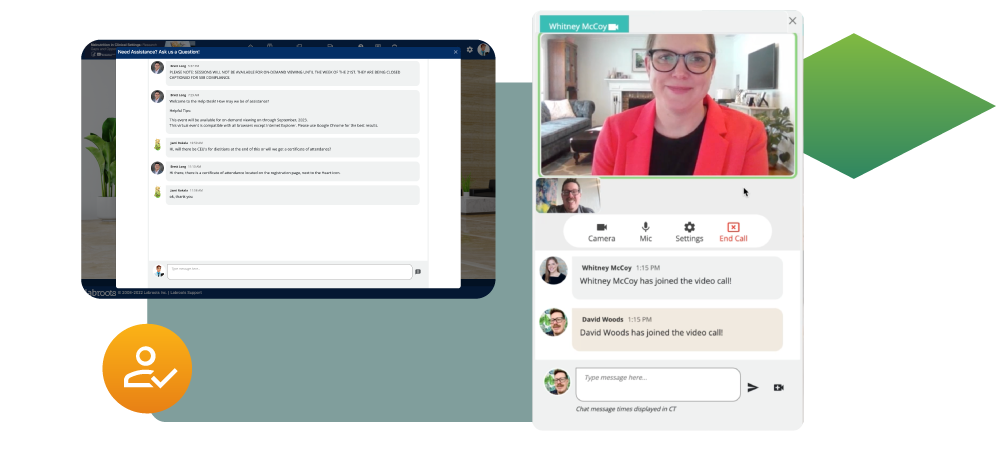1001x450 pixels.
Task: Open settings gear in Labroots window header
Action: pos(470,50)
